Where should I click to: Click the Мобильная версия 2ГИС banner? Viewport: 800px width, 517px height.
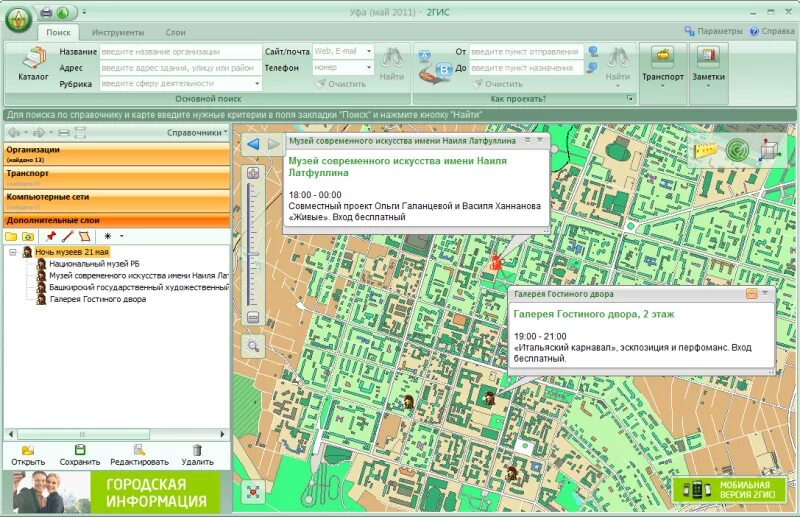coord(729,490)
